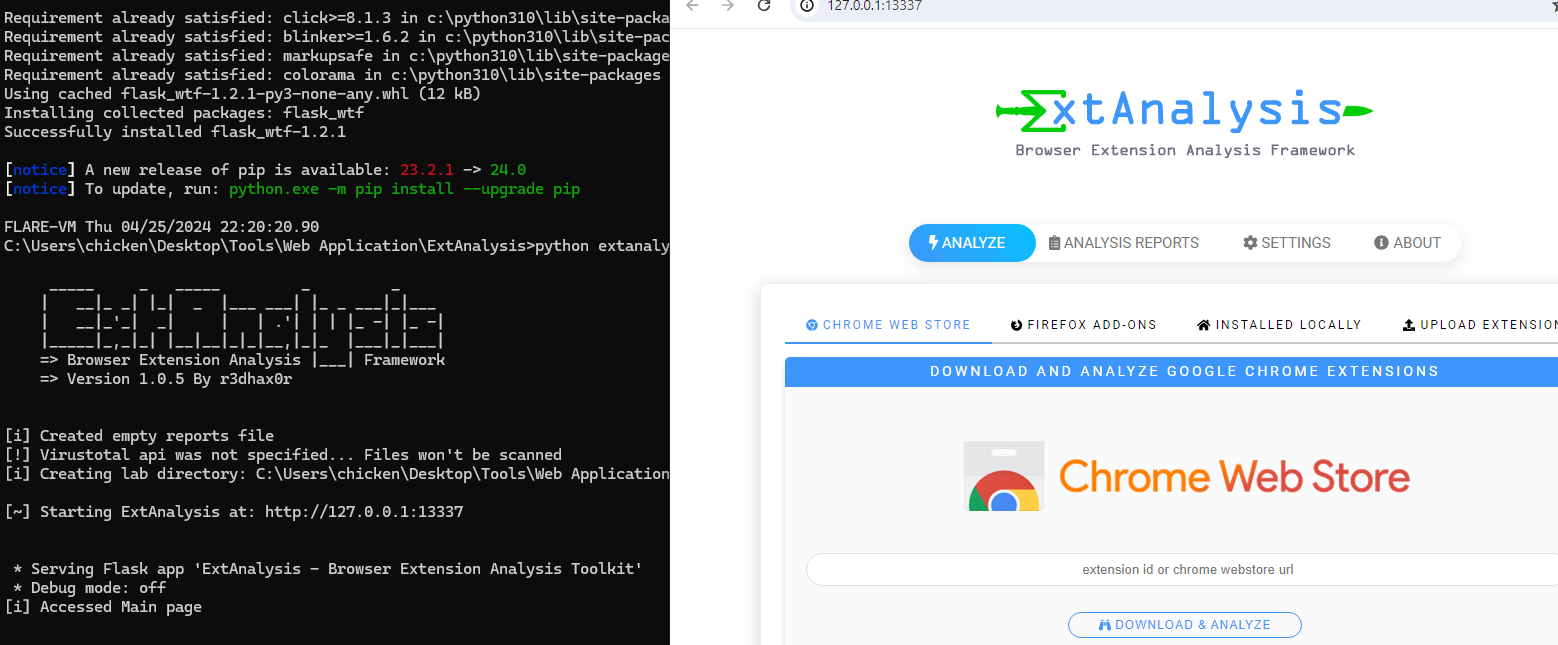Switch to UPLOAD EXTENSION tab
The width and height of the screenshot is (1558, 645).
click(1479, 325)
